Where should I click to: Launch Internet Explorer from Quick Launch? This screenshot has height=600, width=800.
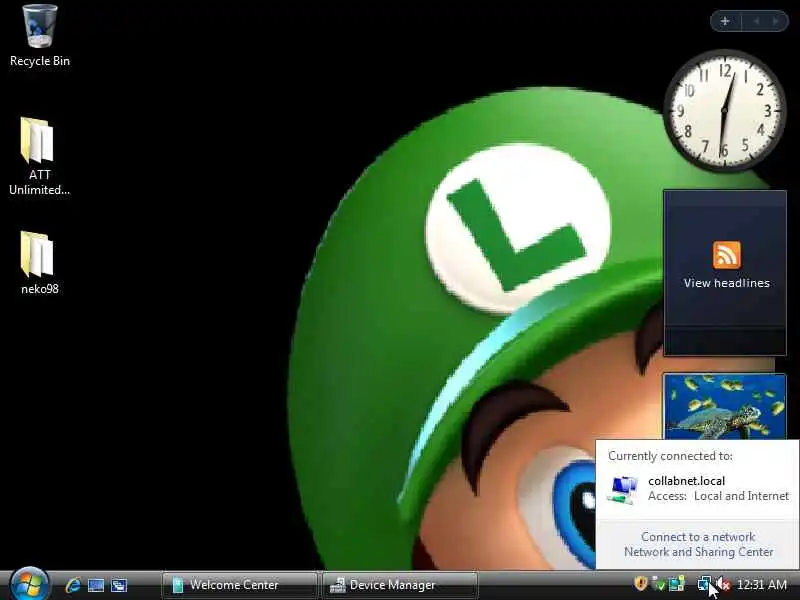pos(72,585)
